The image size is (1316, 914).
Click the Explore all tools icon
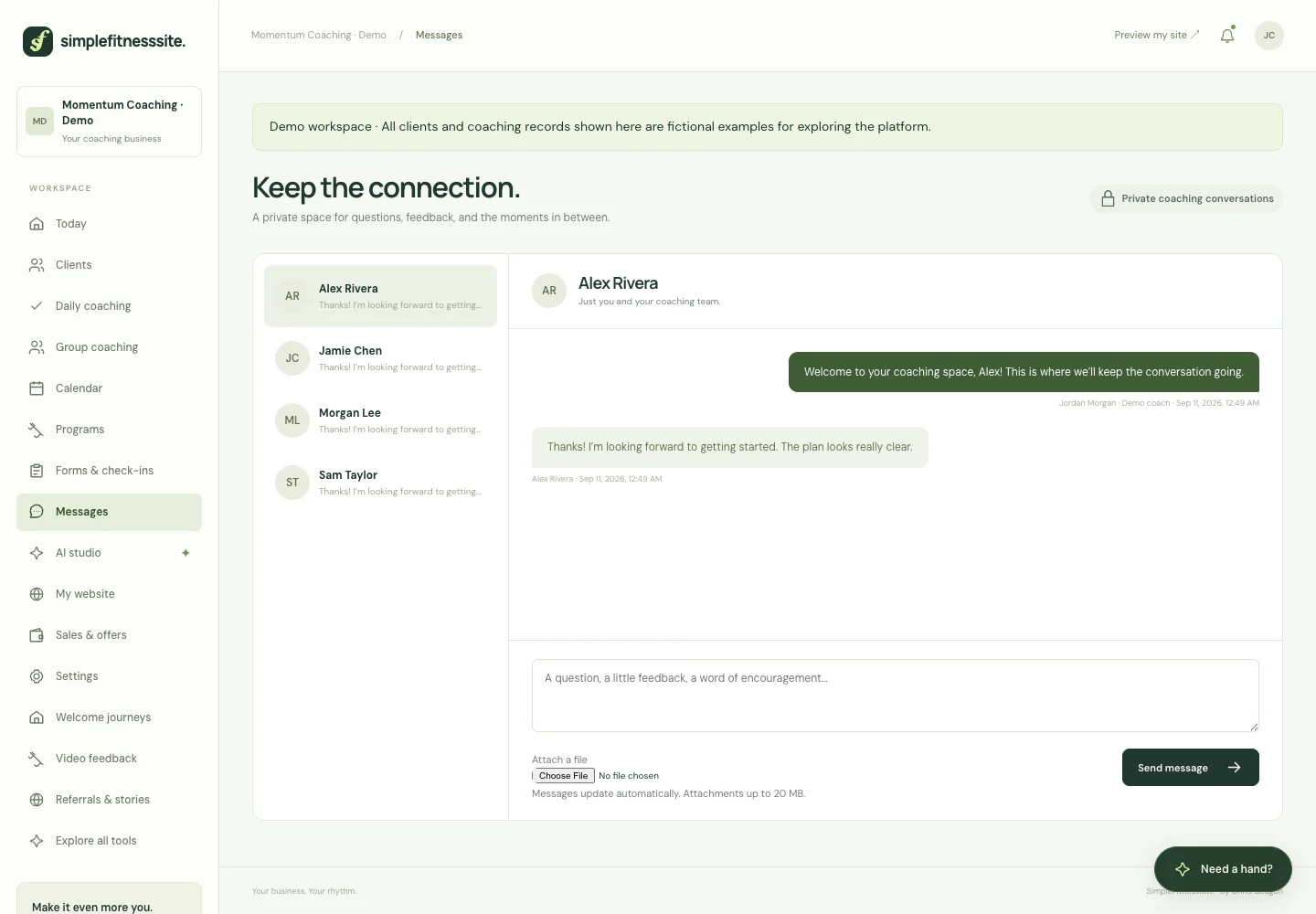(37, 841)
